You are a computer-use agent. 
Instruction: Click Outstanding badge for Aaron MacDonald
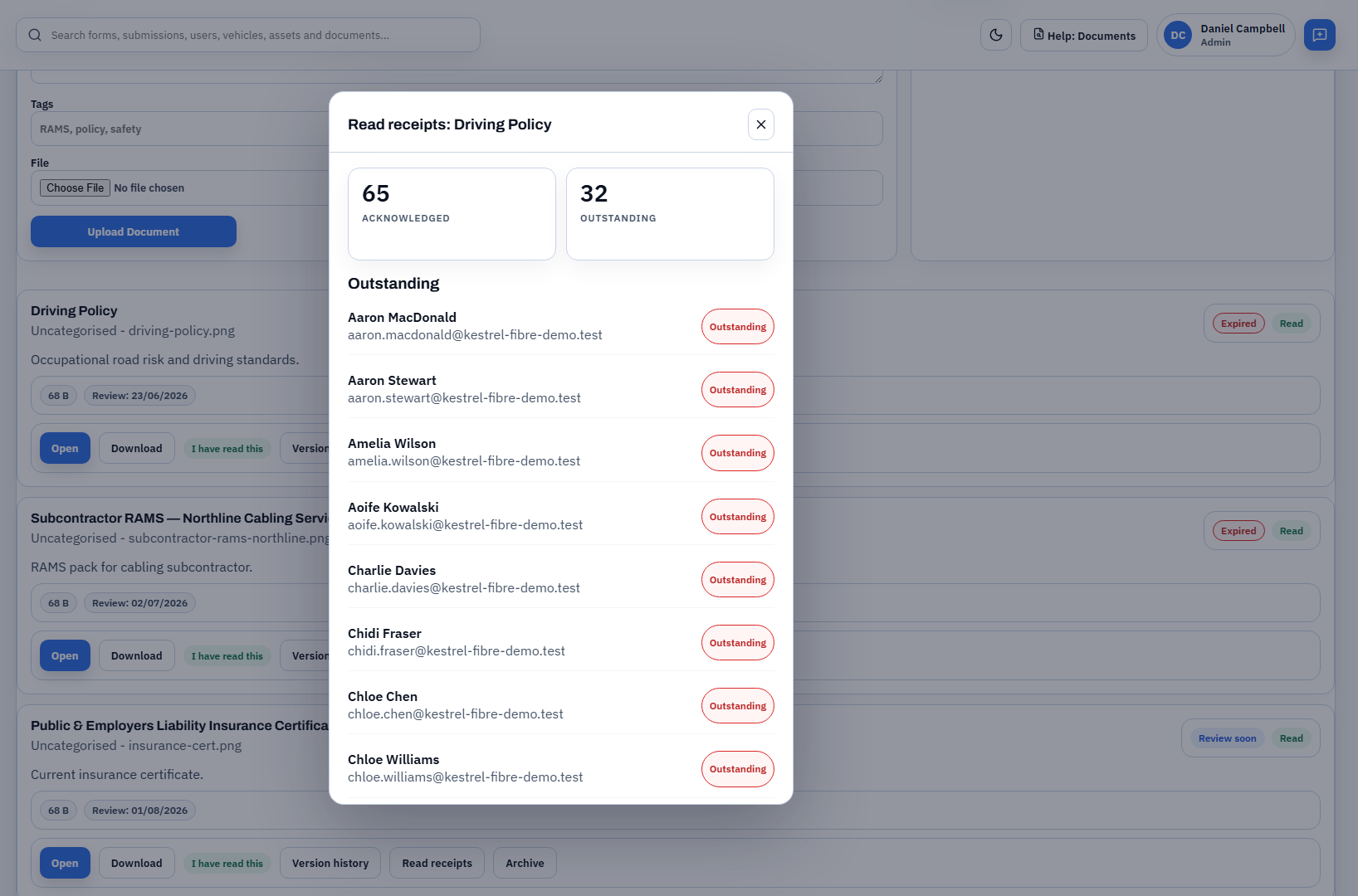click(737, 327)
